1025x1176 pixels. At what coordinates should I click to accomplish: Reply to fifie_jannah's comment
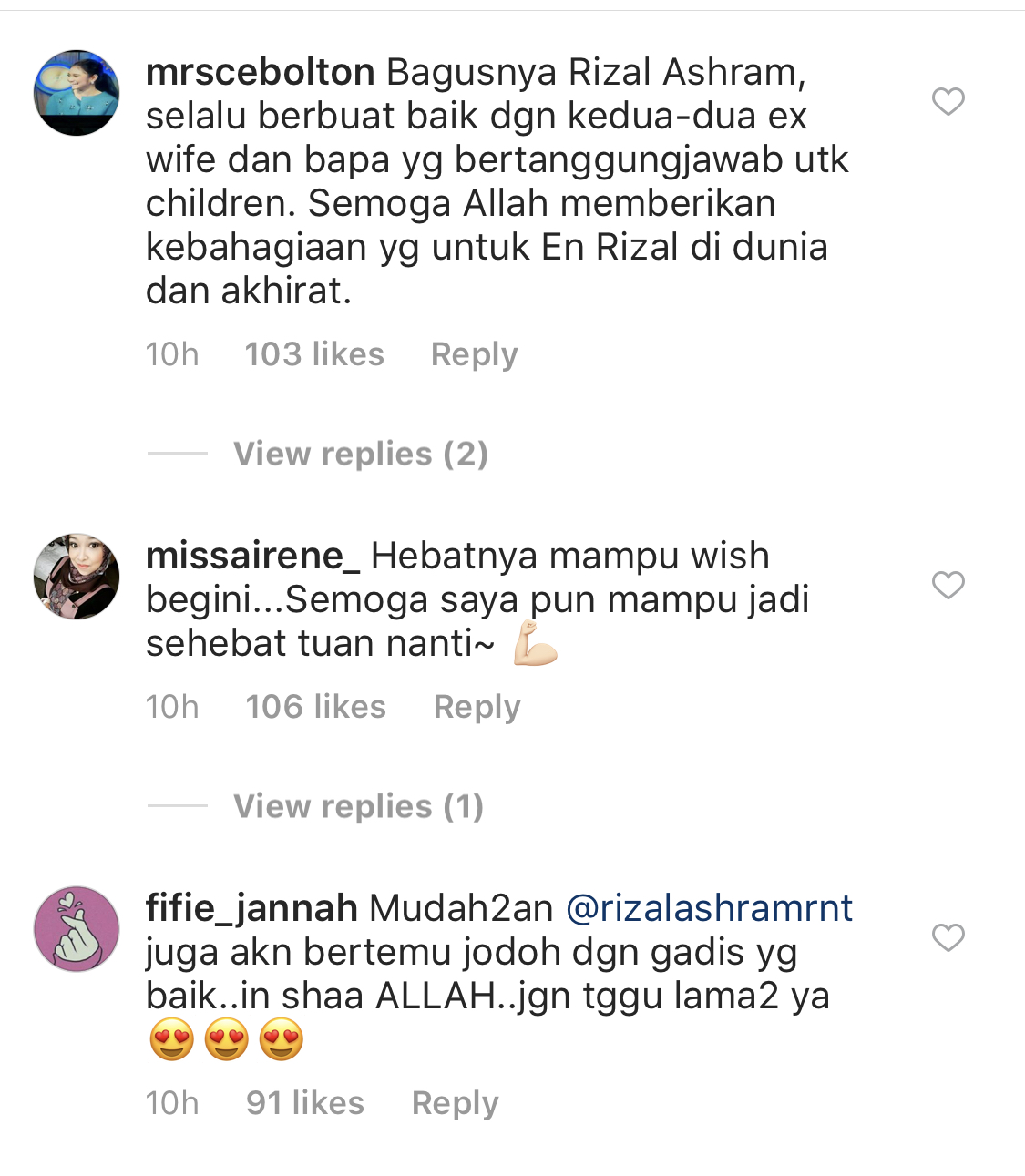(455, 1103)
